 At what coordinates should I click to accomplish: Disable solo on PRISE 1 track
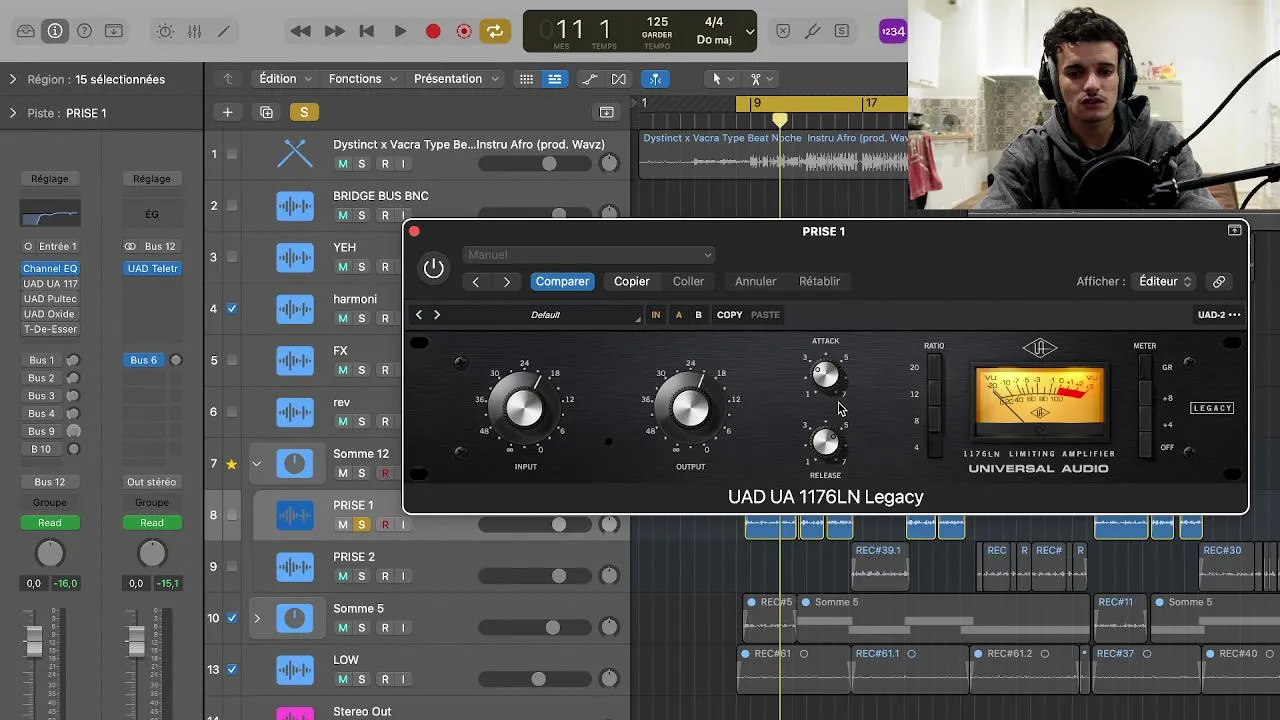(x=362, y=525)
